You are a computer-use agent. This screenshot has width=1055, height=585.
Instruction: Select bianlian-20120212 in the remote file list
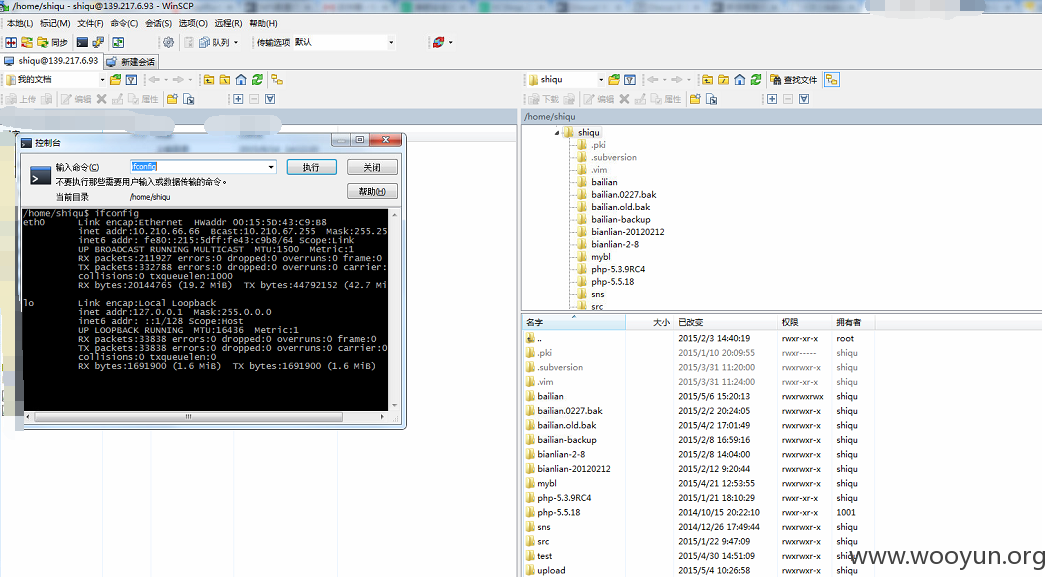pos(574,469)
